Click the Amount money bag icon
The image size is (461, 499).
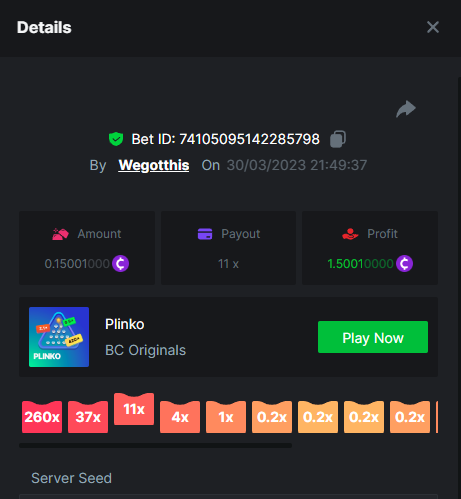coord(60,234)
